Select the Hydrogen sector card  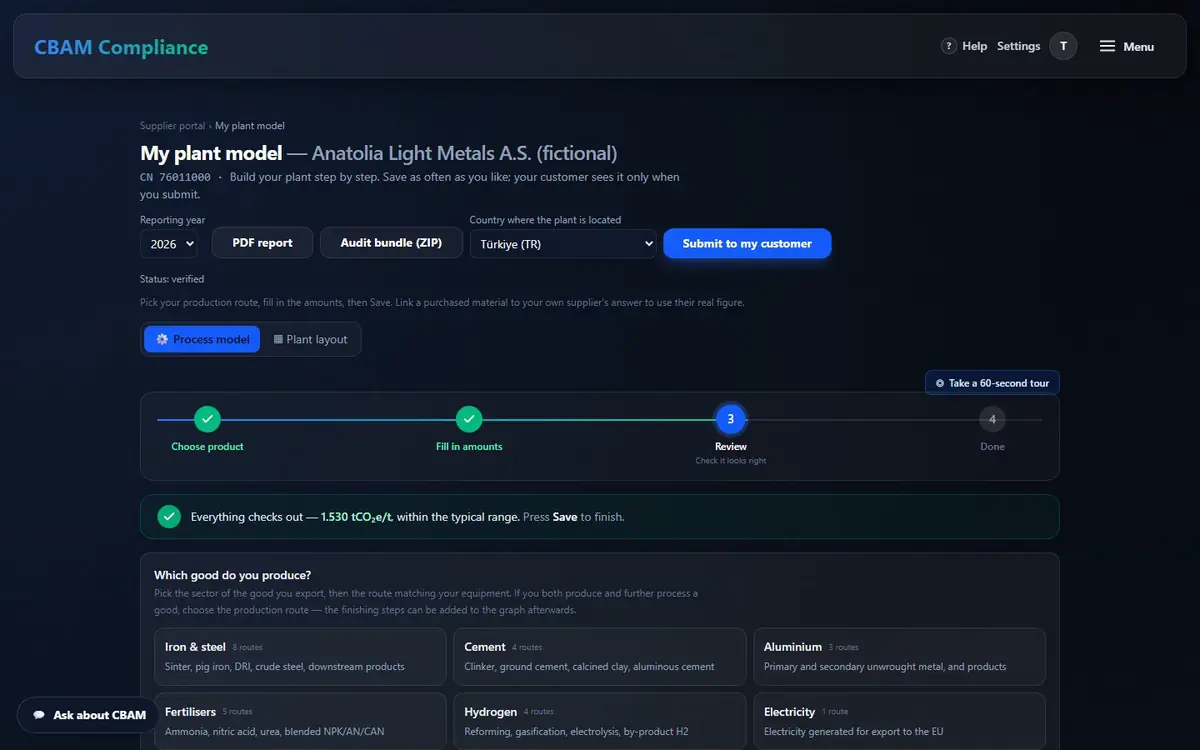(600, 721)
